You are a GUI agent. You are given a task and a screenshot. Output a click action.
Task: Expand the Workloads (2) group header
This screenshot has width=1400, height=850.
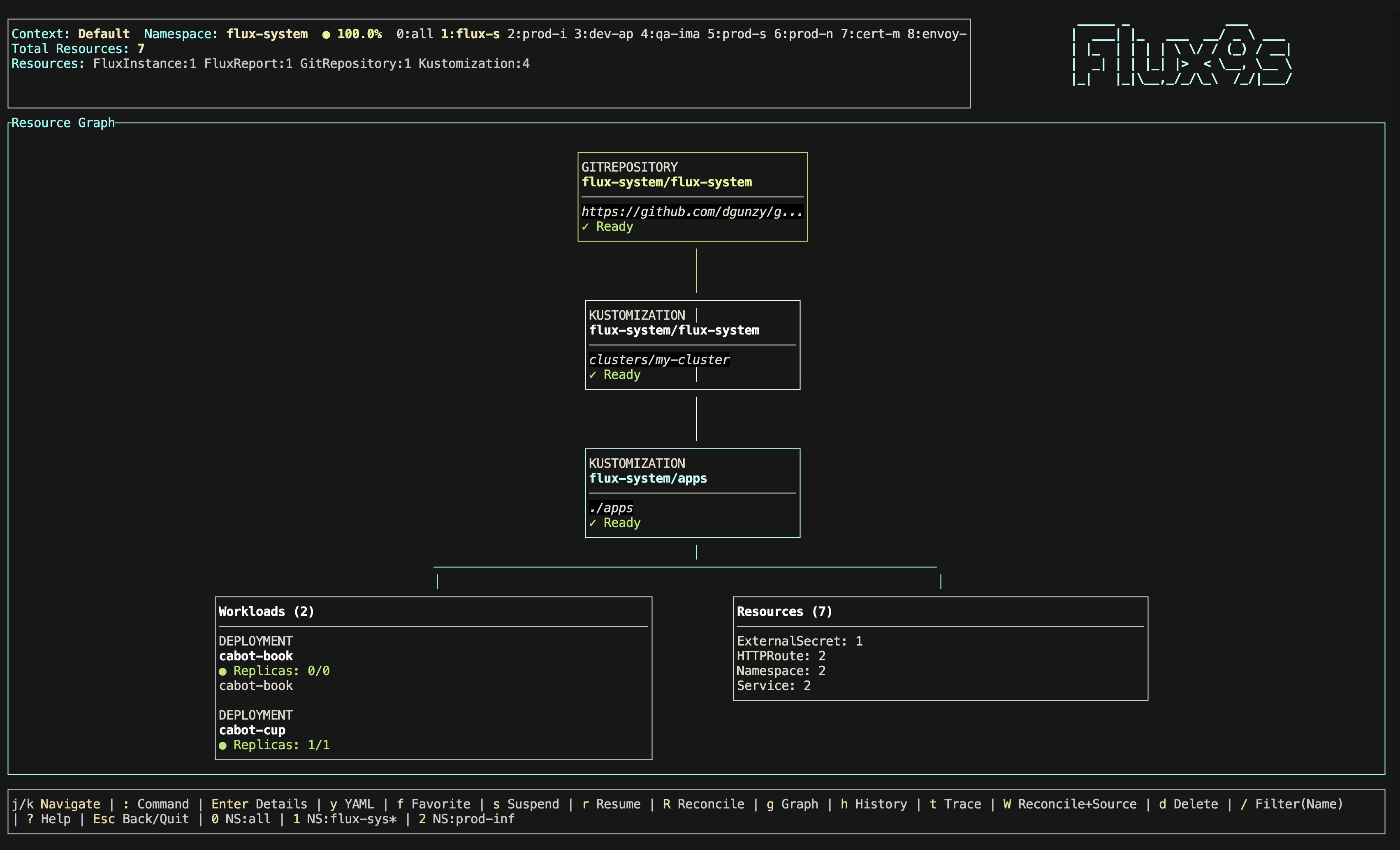pyautogui.click(x=266, y=612)
